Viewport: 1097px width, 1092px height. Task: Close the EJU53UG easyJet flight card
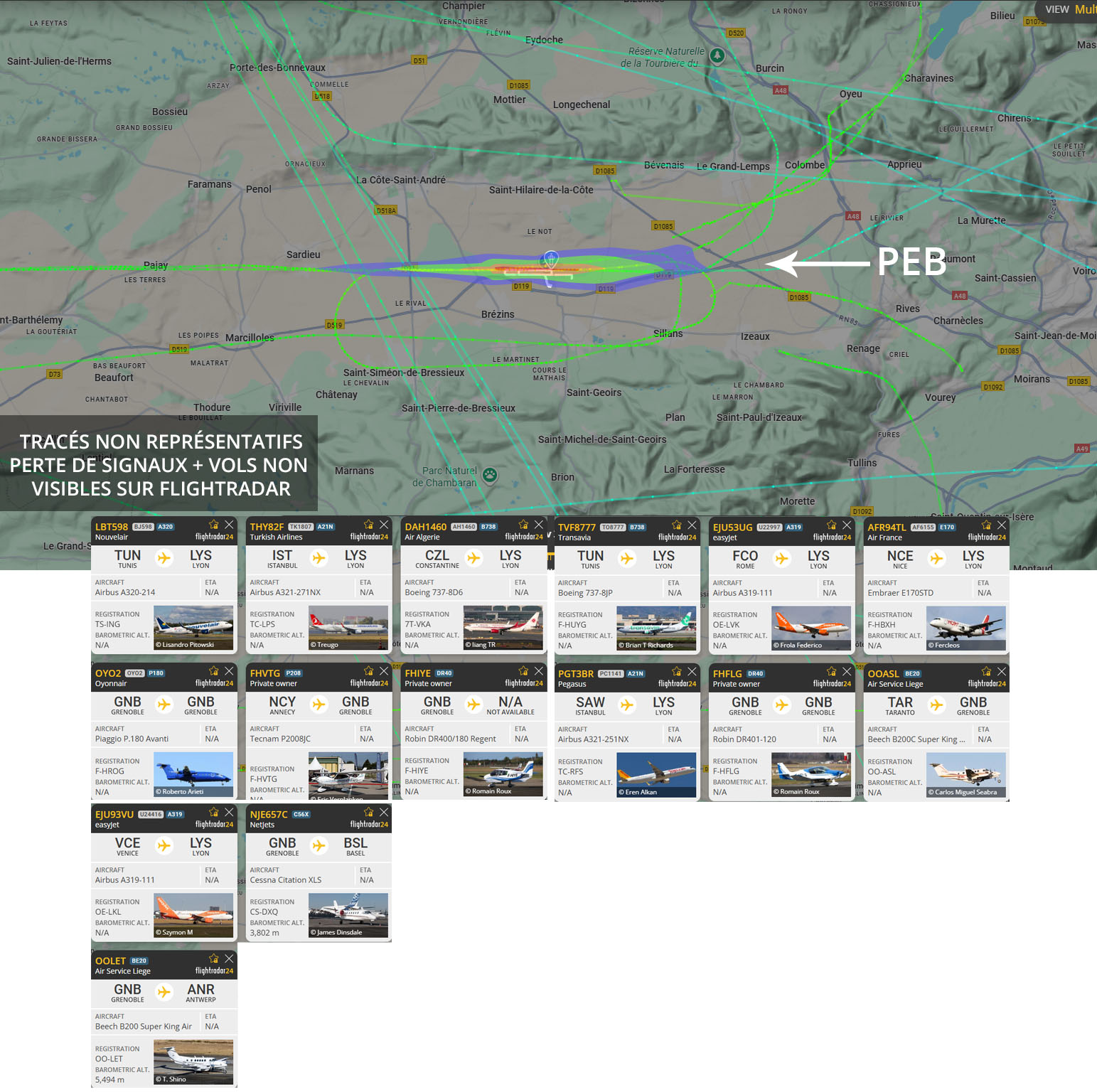click(847, 525)
